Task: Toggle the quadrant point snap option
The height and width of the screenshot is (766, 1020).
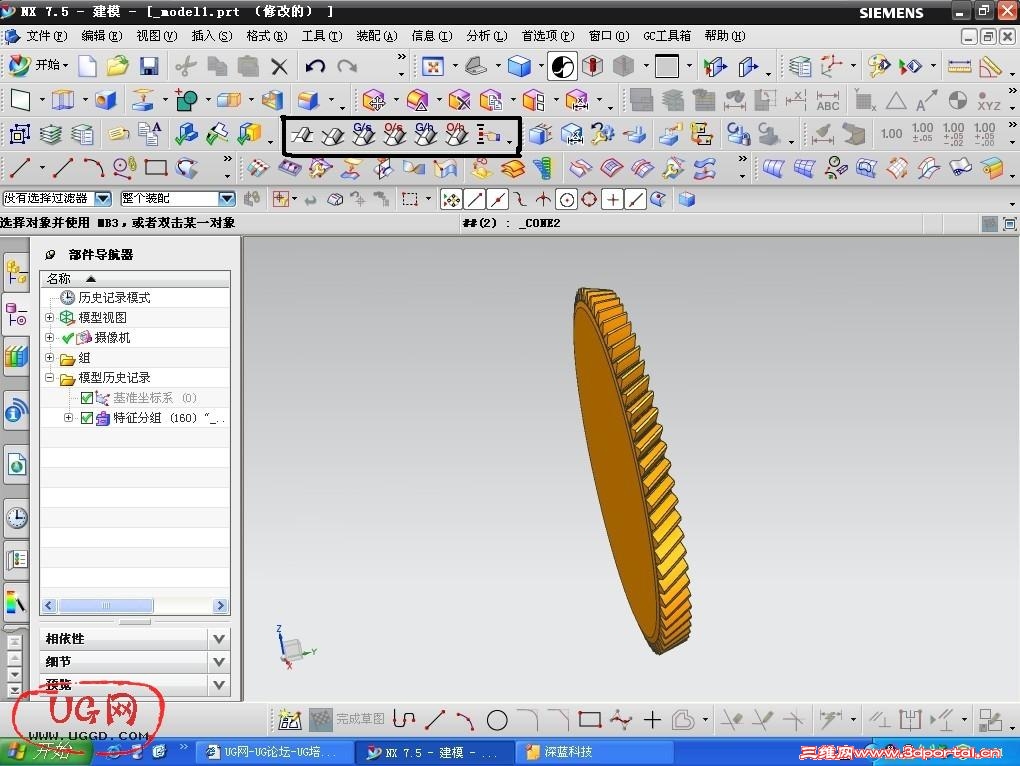Action: click(x=589, y=200)
